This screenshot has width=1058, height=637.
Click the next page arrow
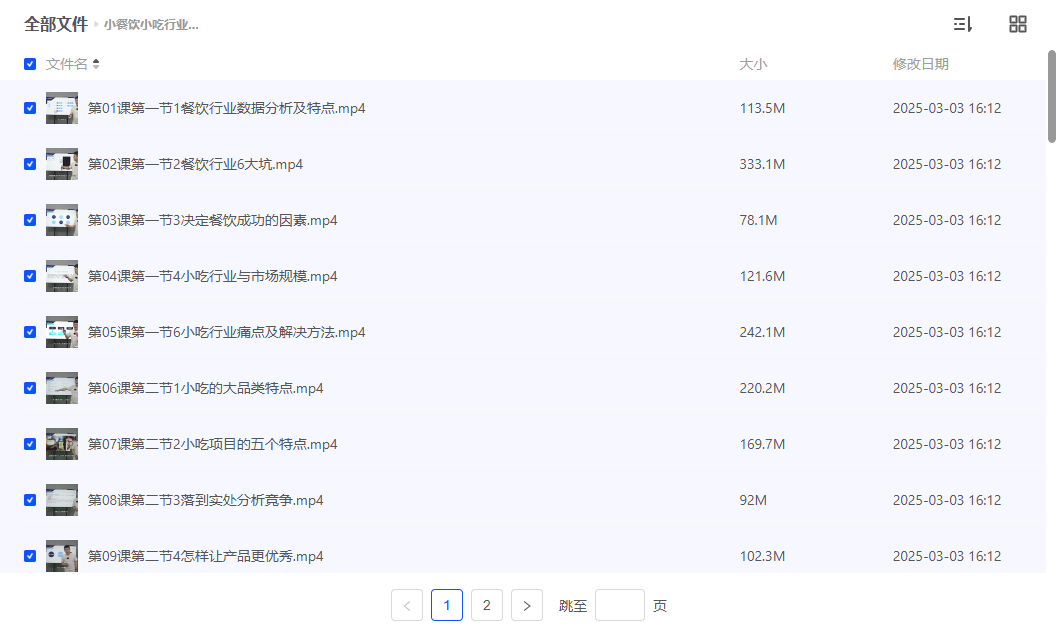tap(526, 604)
